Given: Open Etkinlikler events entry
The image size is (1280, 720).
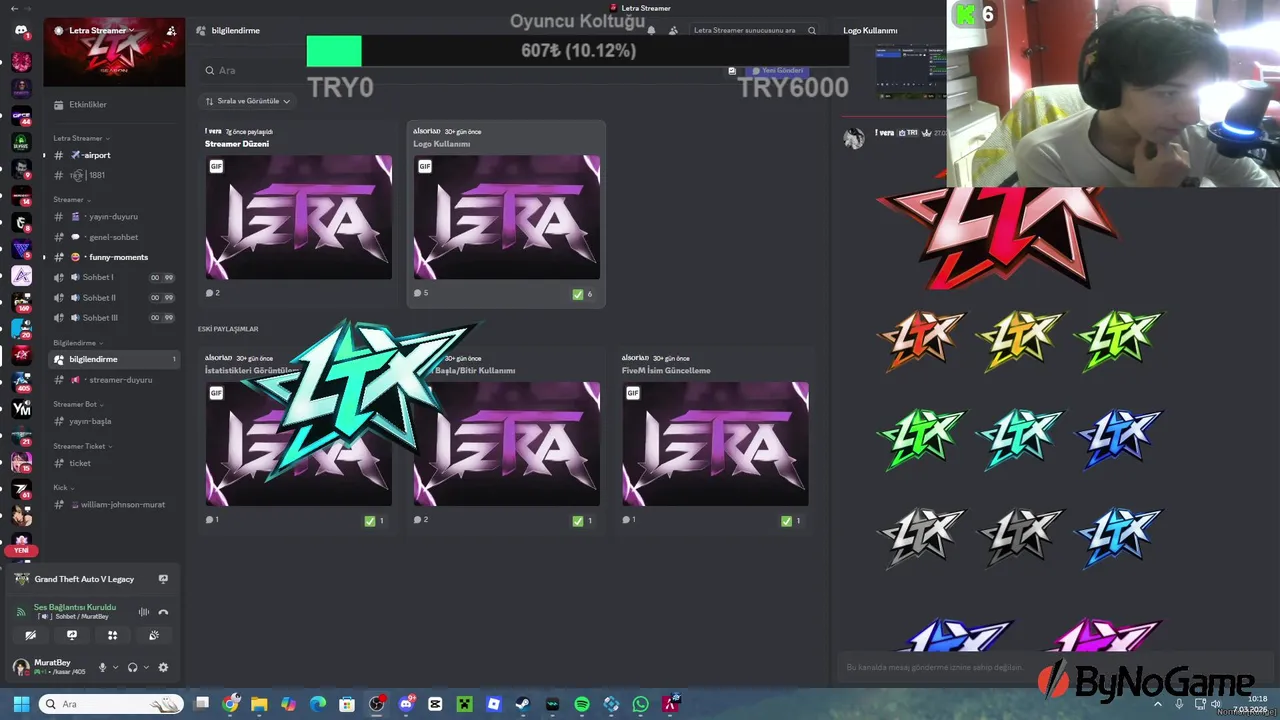Looking at the screenshot, I should 88,105.
